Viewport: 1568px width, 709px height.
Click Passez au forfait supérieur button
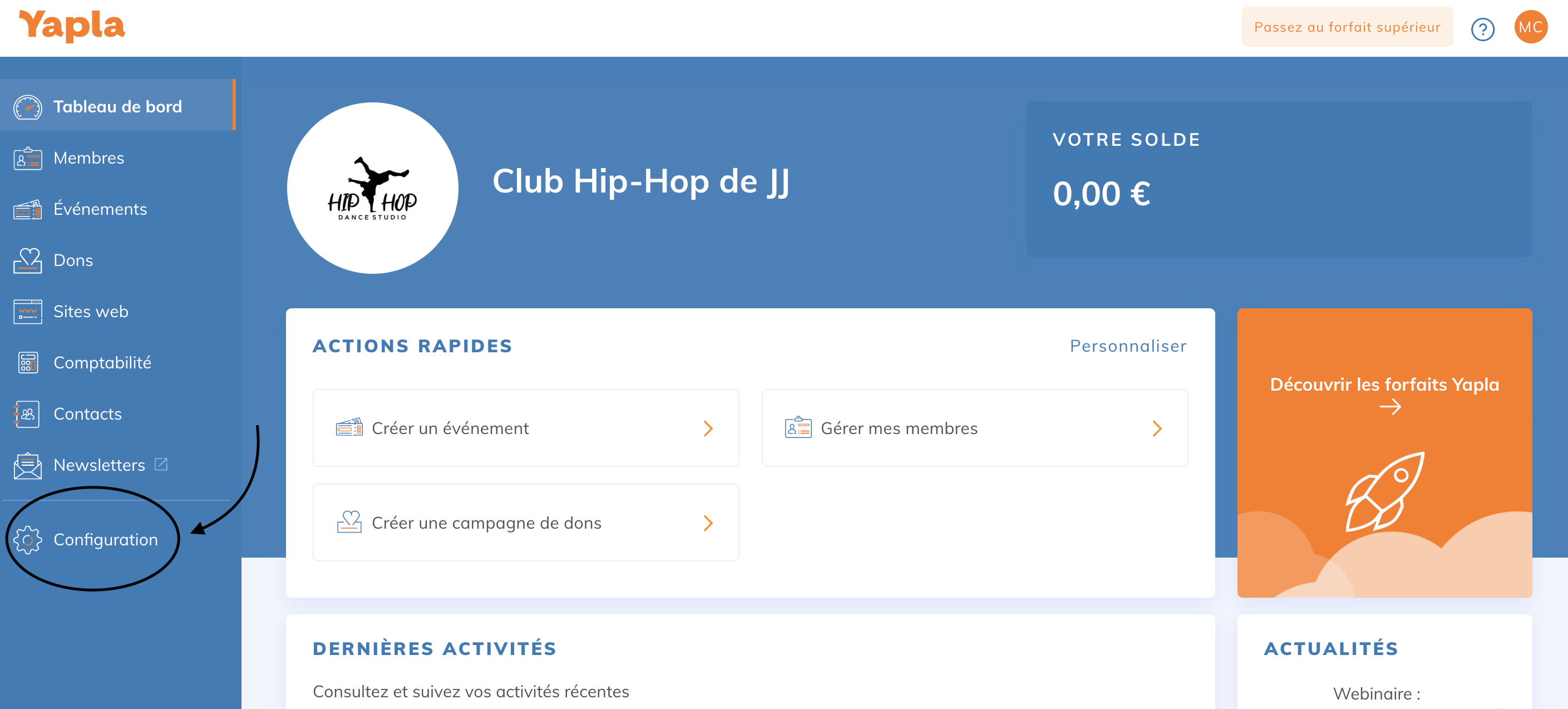tap(1347, 27)
